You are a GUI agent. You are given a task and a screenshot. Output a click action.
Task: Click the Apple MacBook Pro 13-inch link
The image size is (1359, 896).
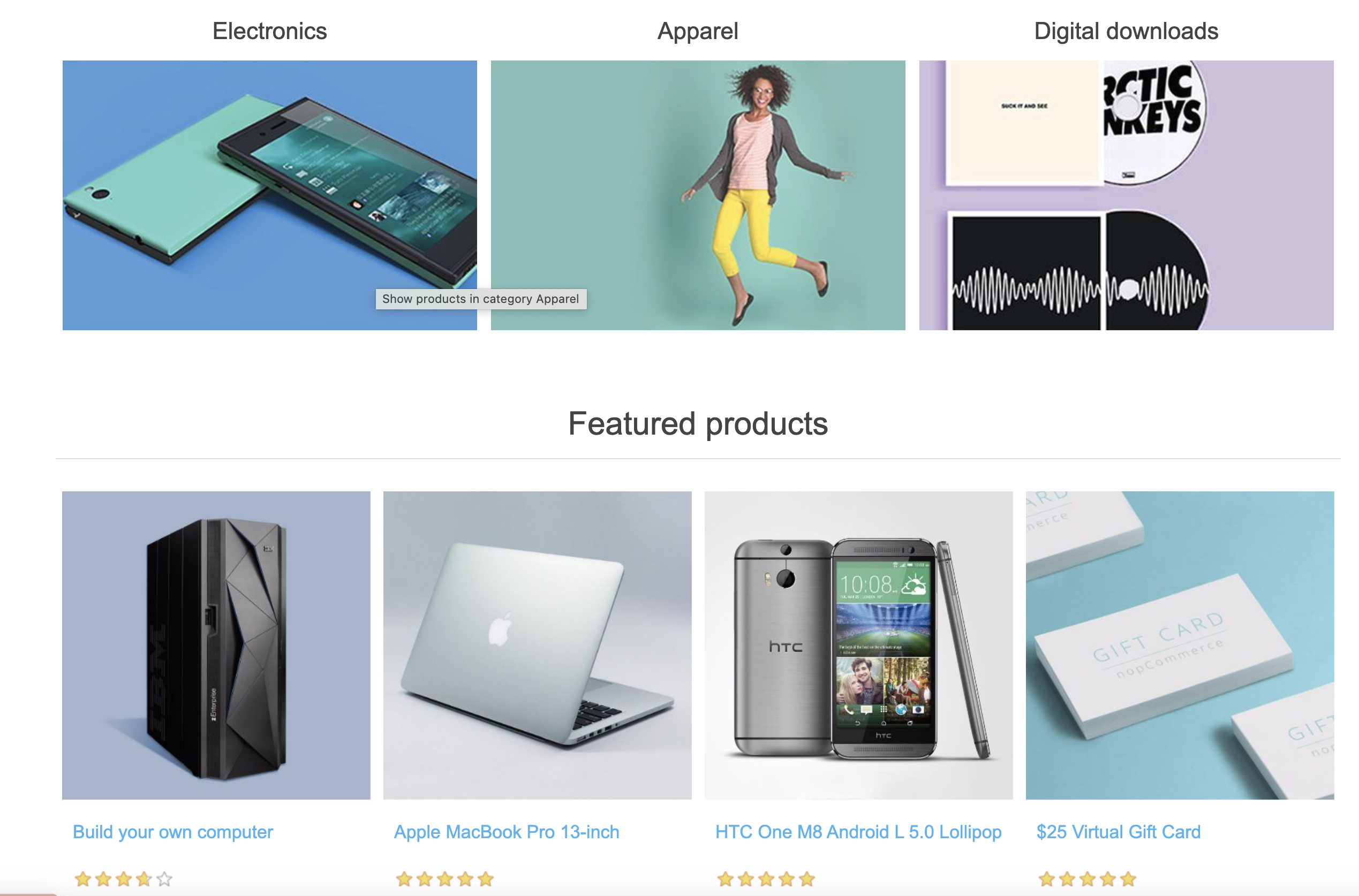click(507, 832)
